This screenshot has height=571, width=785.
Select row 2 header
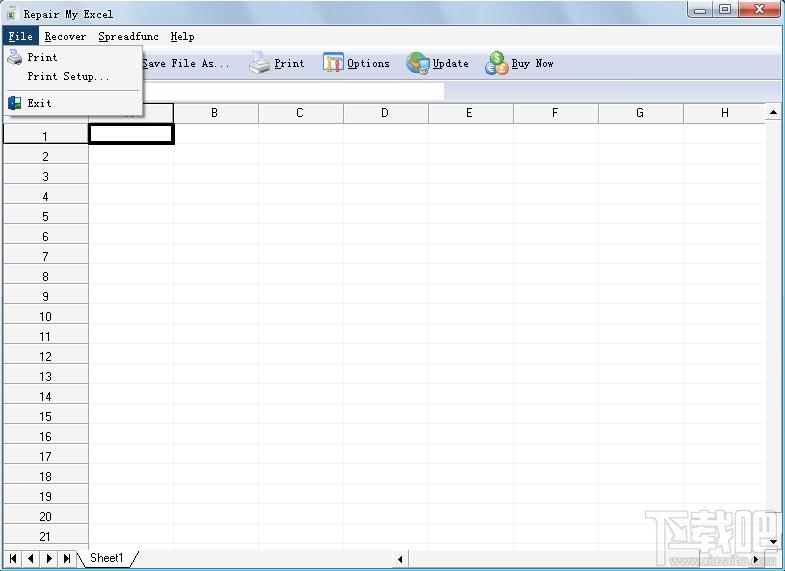tap(46, 154)
